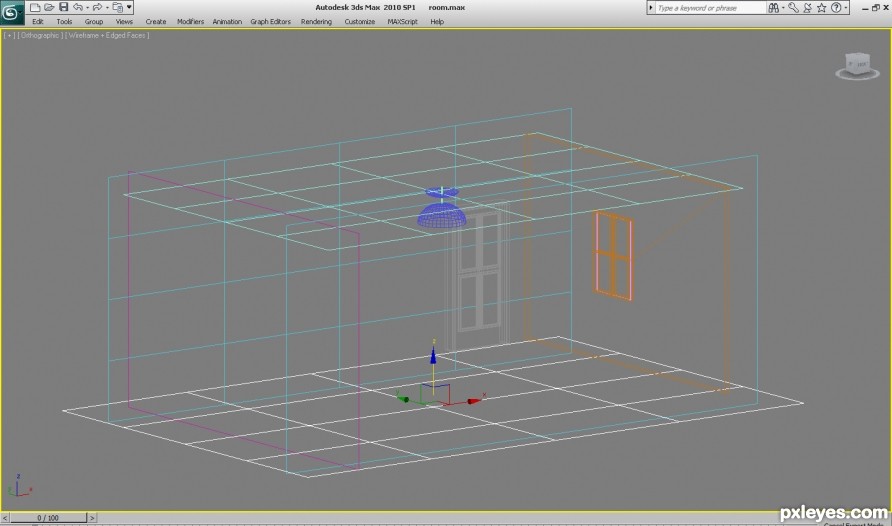Open the Rendering menu

pyautogui.click(x=316, y=22)
